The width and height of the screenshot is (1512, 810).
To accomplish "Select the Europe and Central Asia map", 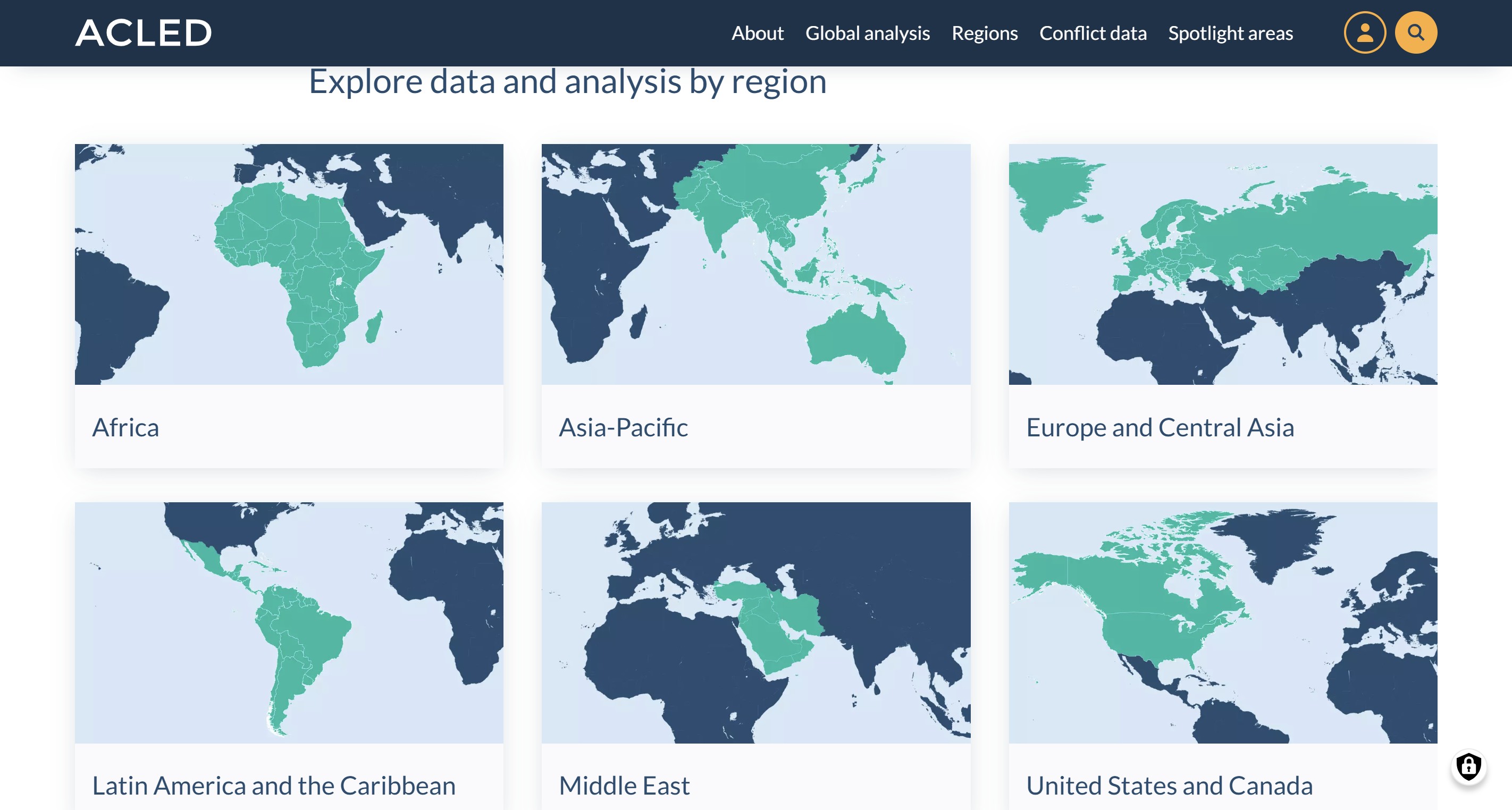I will coord(1223,264).
